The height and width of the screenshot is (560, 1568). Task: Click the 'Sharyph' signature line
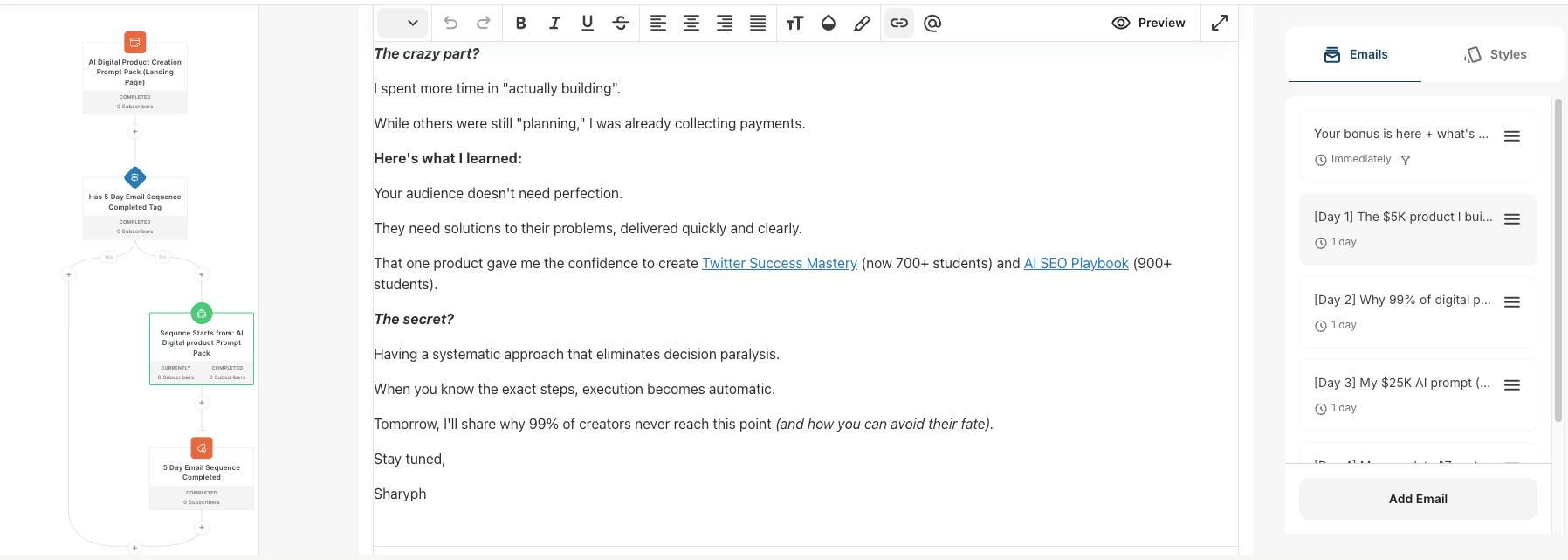400,494
